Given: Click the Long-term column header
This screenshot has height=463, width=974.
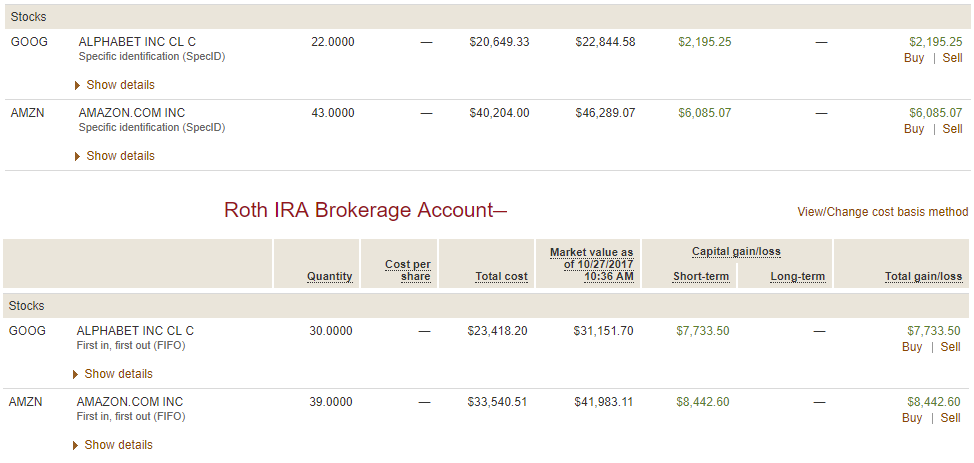Looking at the screenshot, I should [x=798, y=277].
